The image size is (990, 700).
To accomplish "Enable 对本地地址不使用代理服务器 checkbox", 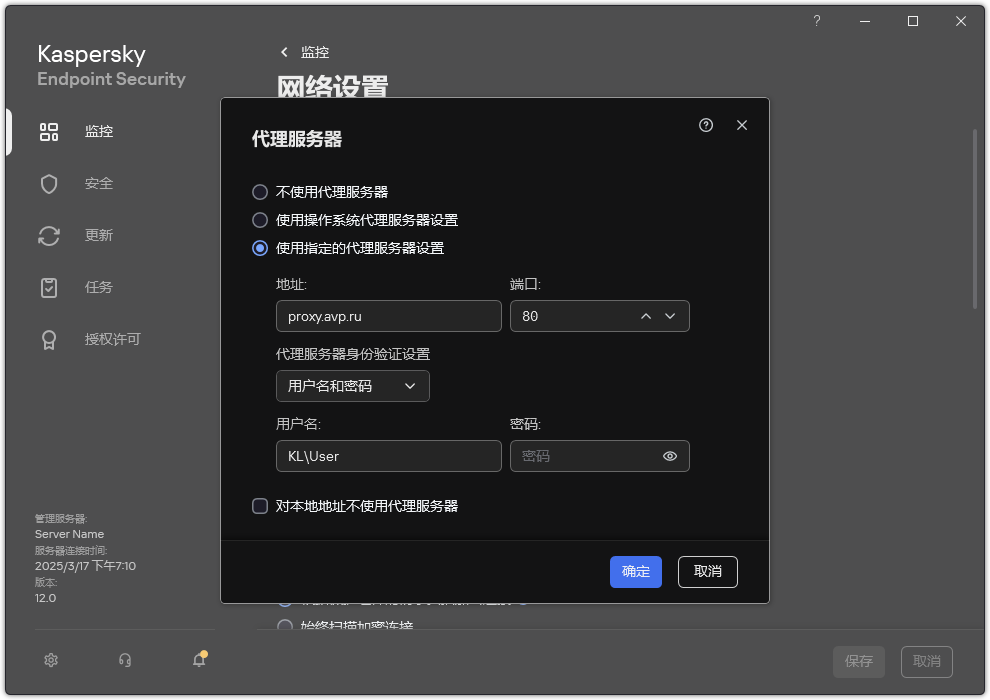I will tap(260, 506).
